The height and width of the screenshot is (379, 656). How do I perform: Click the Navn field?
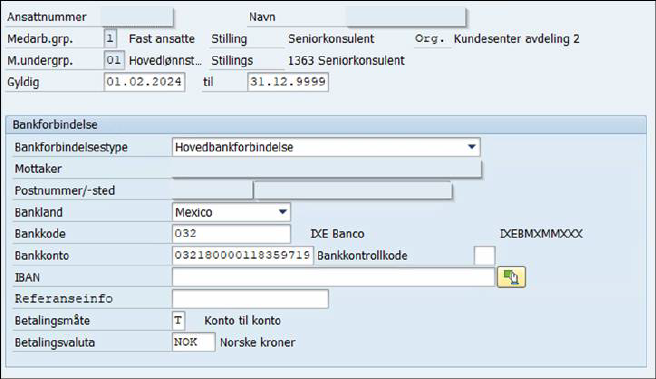point(406,17)
